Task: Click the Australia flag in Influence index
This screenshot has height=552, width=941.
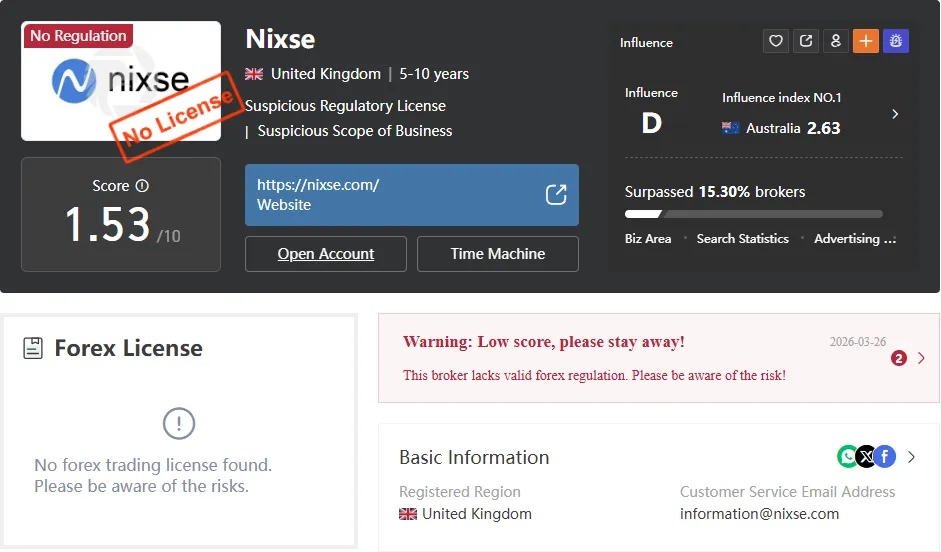Action: click(730, 128)
